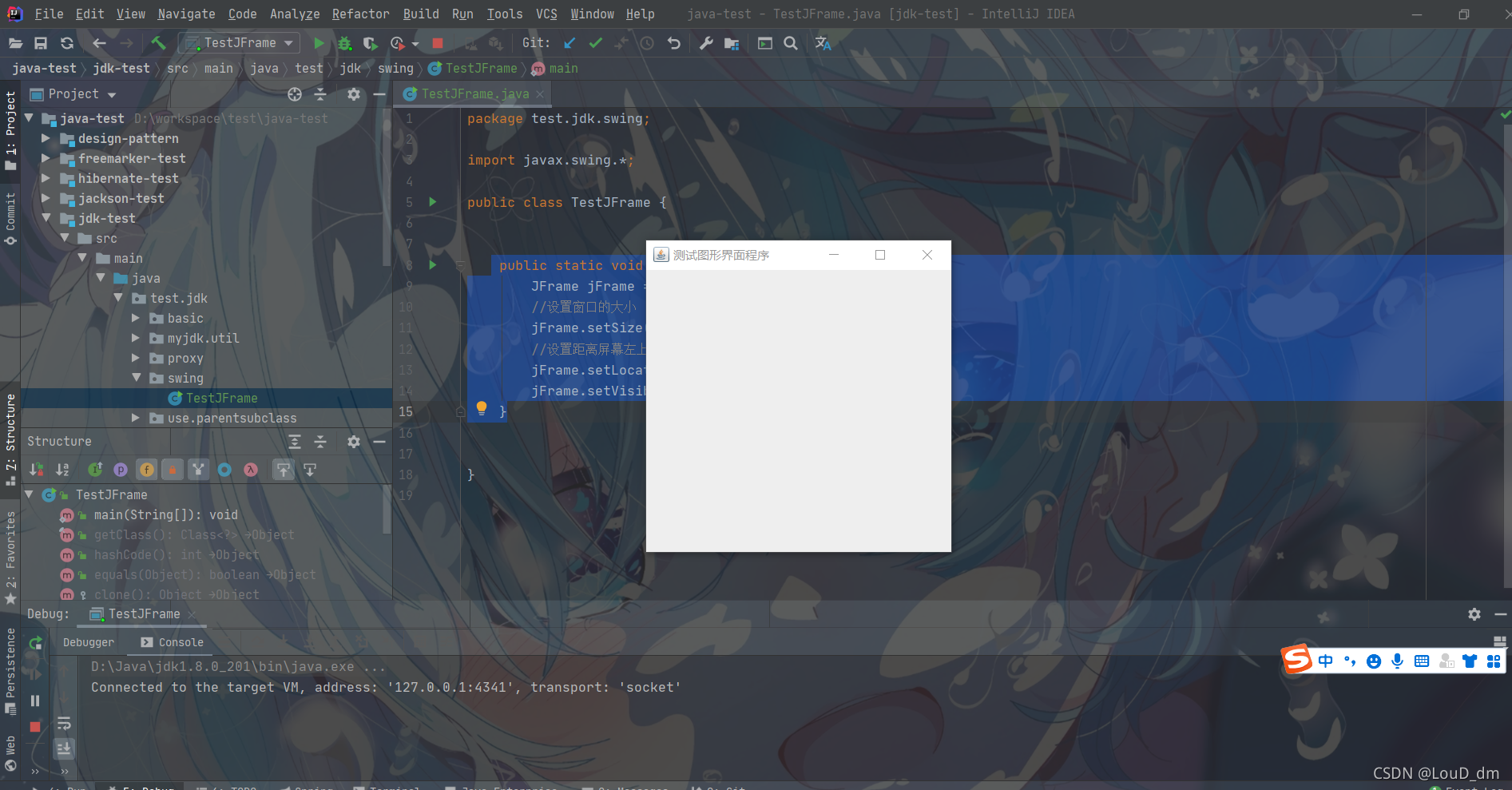Toggle showing non-public members in Structure
Image resolution: width=1512 pixels, height=790 pixels.
click(173, 469)
